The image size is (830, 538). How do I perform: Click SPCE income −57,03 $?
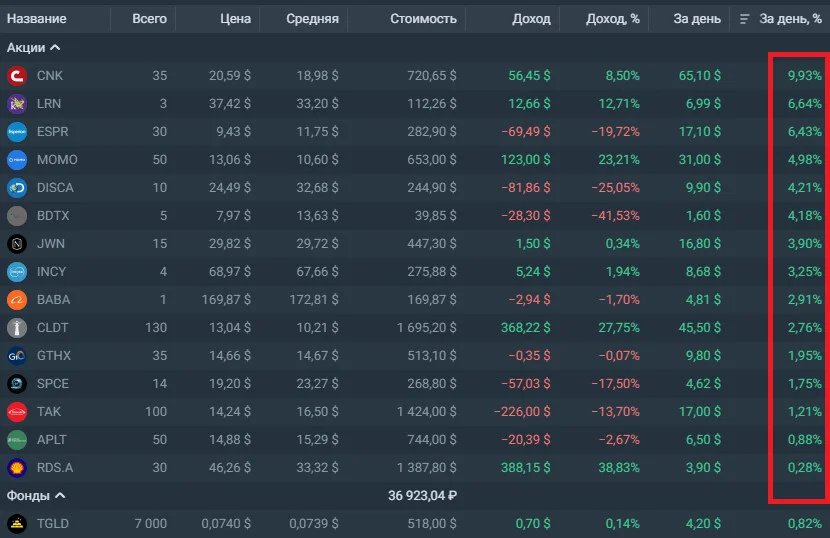pos(526,384)
